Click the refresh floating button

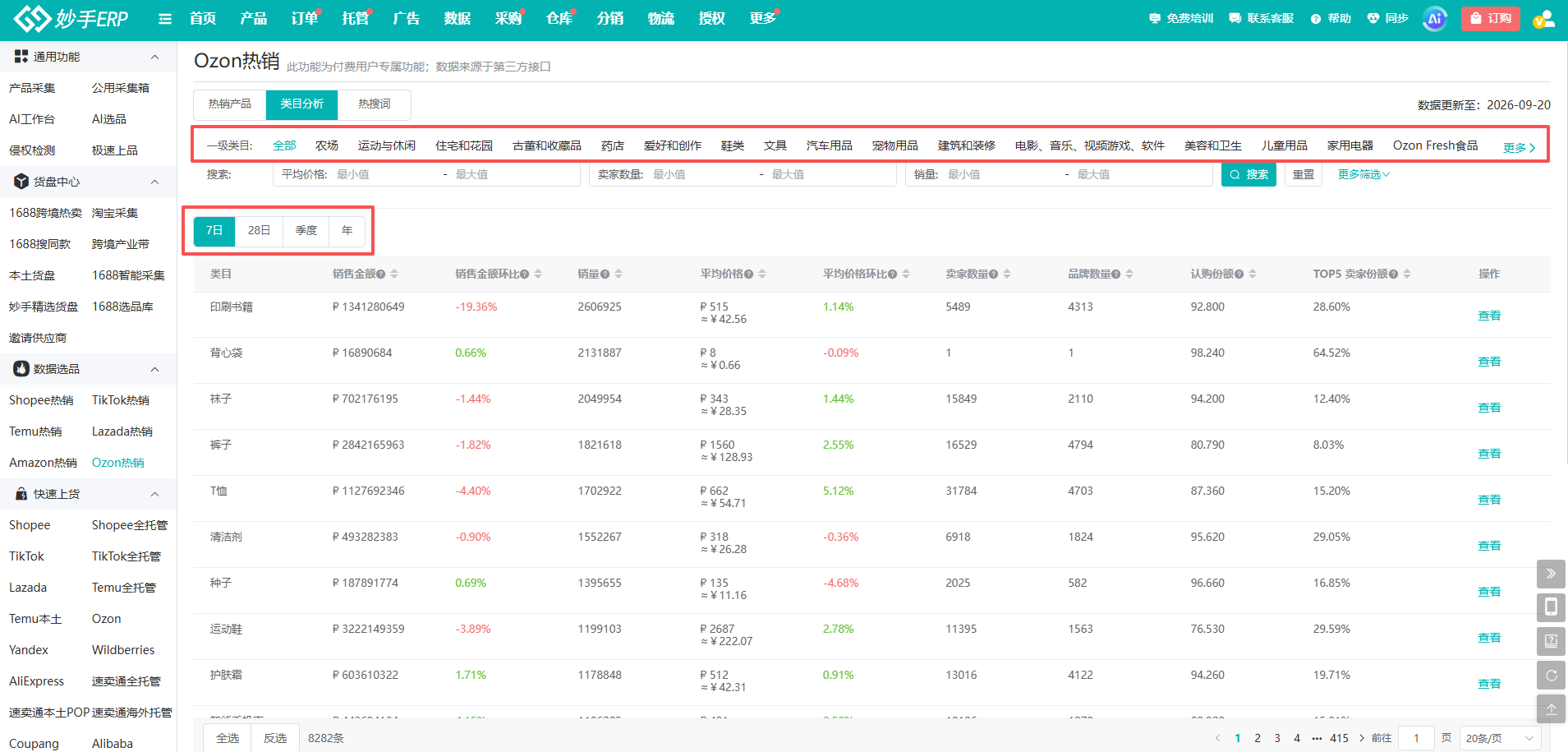point(1551,675)
